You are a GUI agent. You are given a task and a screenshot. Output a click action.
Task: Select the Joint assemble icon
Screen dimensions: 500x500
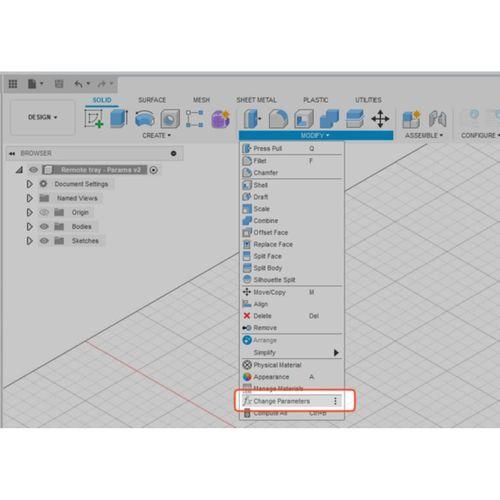pos(437,119)
